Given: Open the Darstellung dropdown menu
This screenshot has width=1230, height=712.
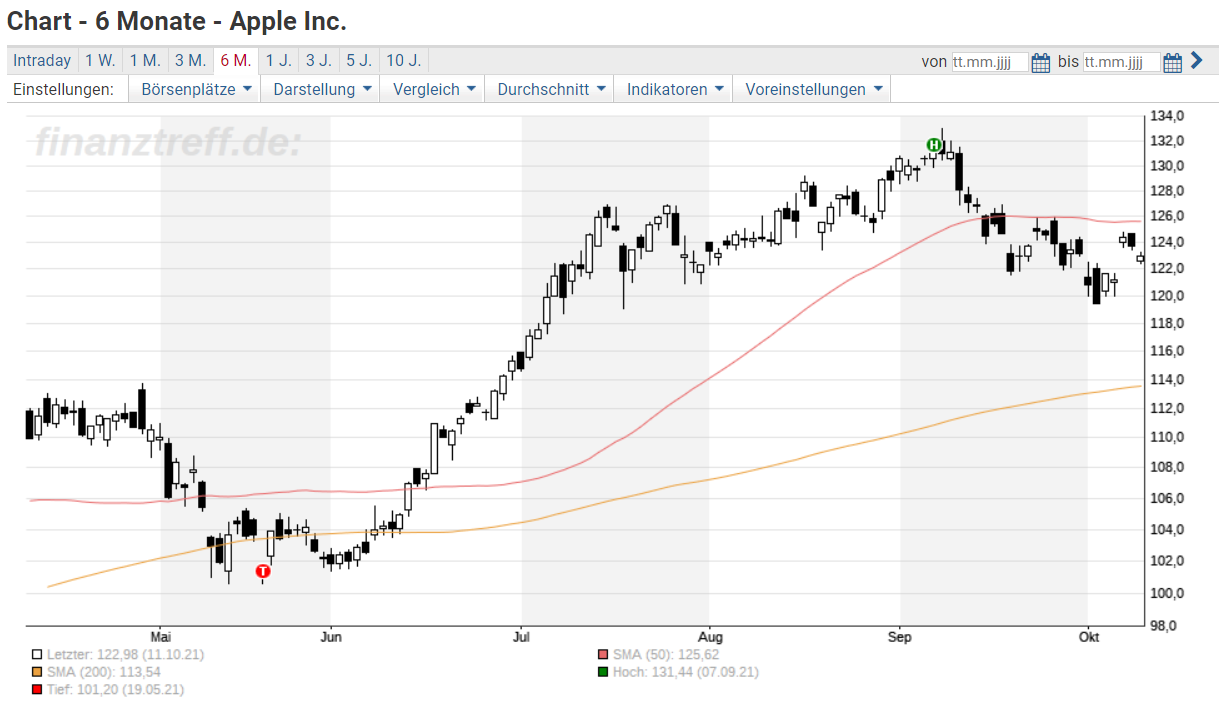Looking at the screenshot, I should coord(321,89).
